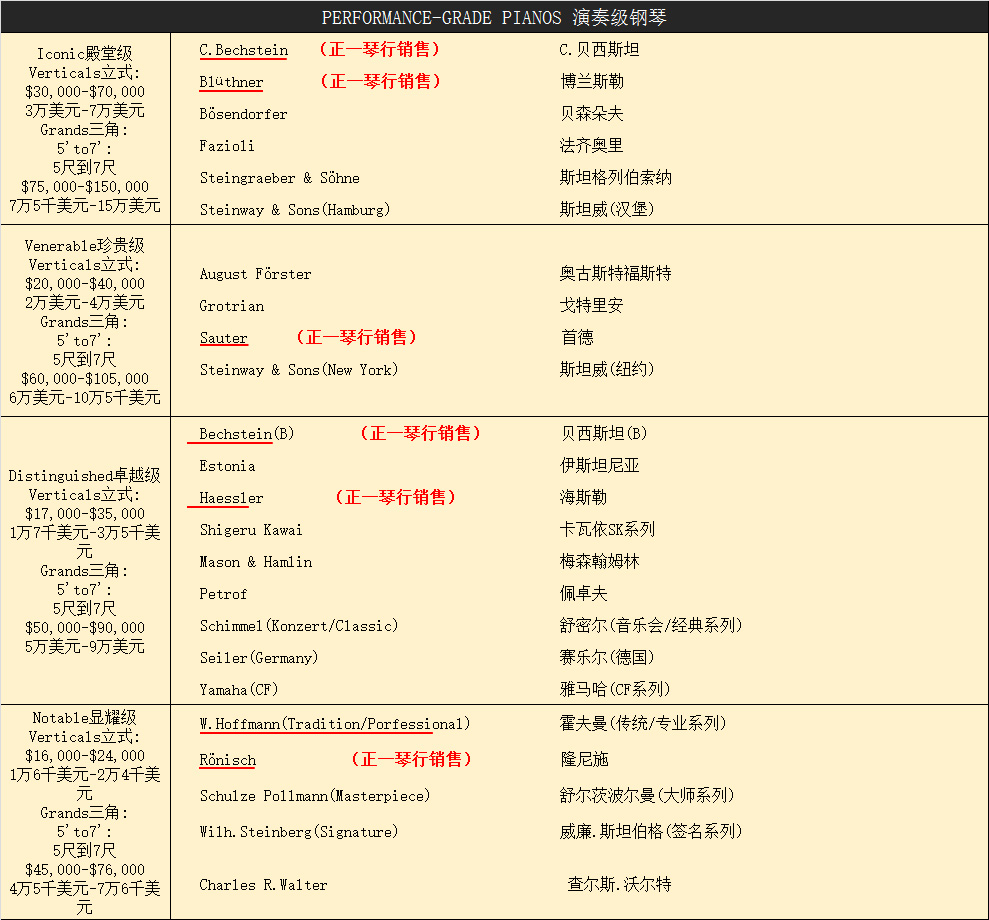This screenshot has width=989, height=920.
Task: Select the Mason & Hamlin entry
Action: [255, 562]
